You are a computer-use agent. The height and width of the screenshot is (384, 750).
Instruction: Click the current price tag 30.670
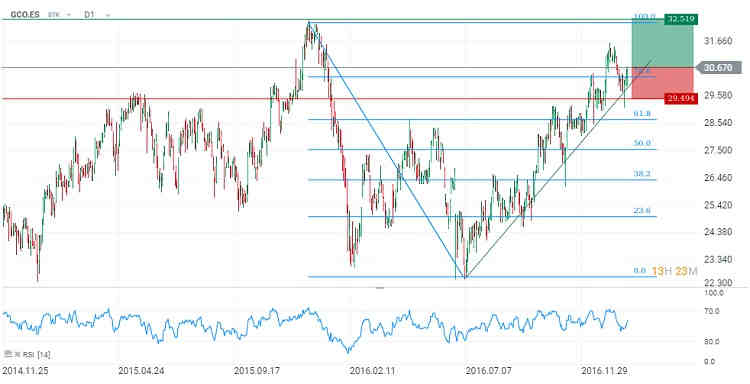tap(718, 68)
